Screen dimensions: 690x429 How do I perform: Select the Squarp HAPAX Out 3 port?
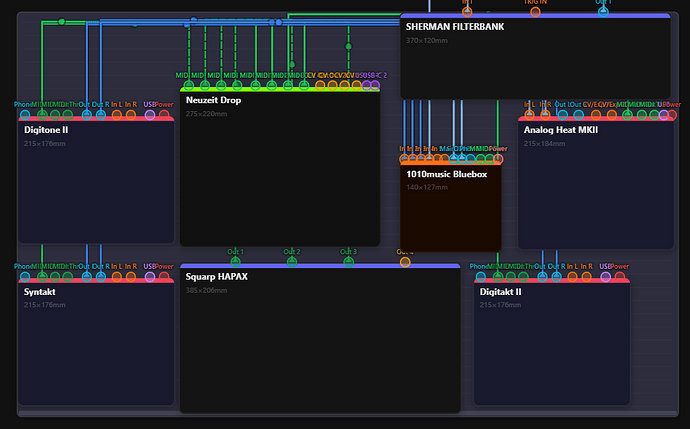pos(349,262)
